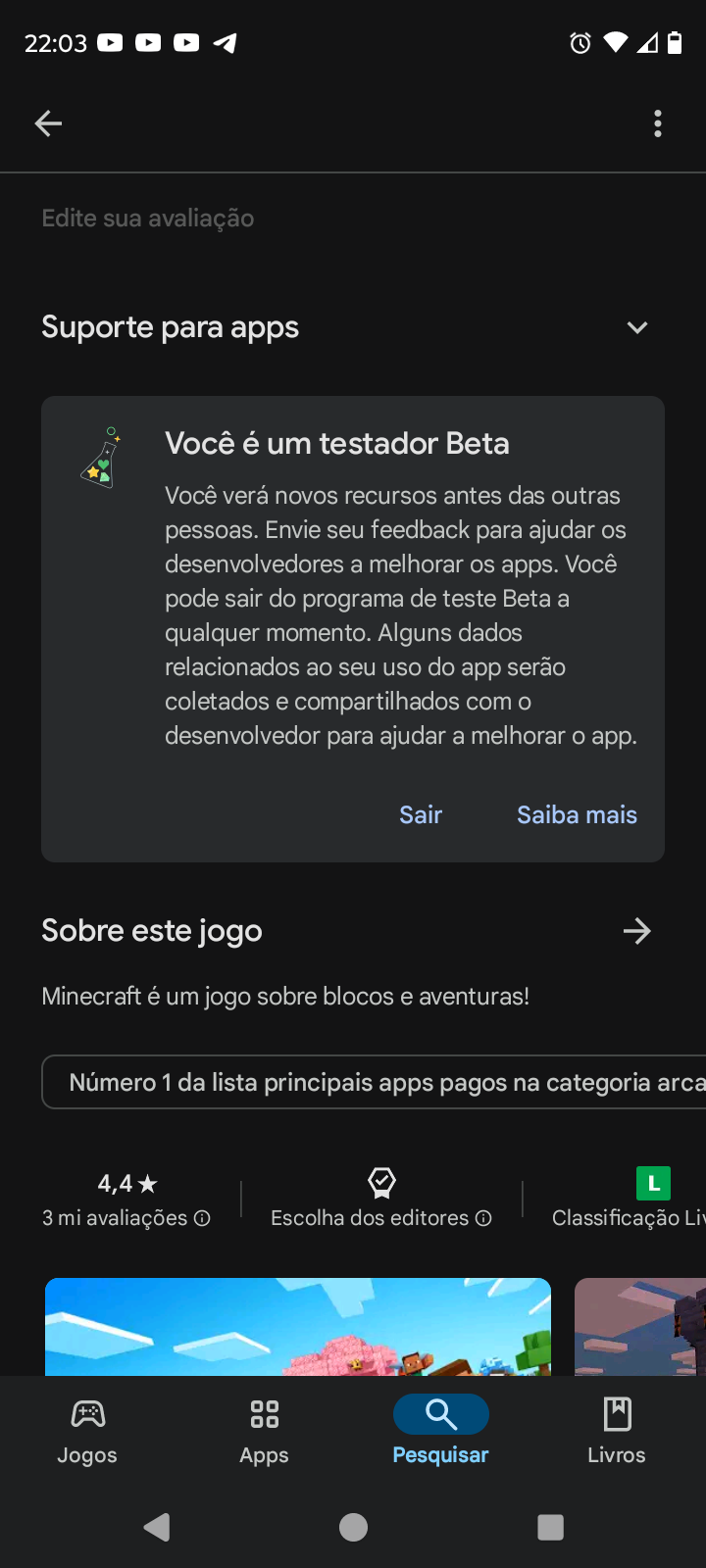Tap the beta tester flask icon
The height and width of the screenshot is (1568, 706).
(100, 458)
